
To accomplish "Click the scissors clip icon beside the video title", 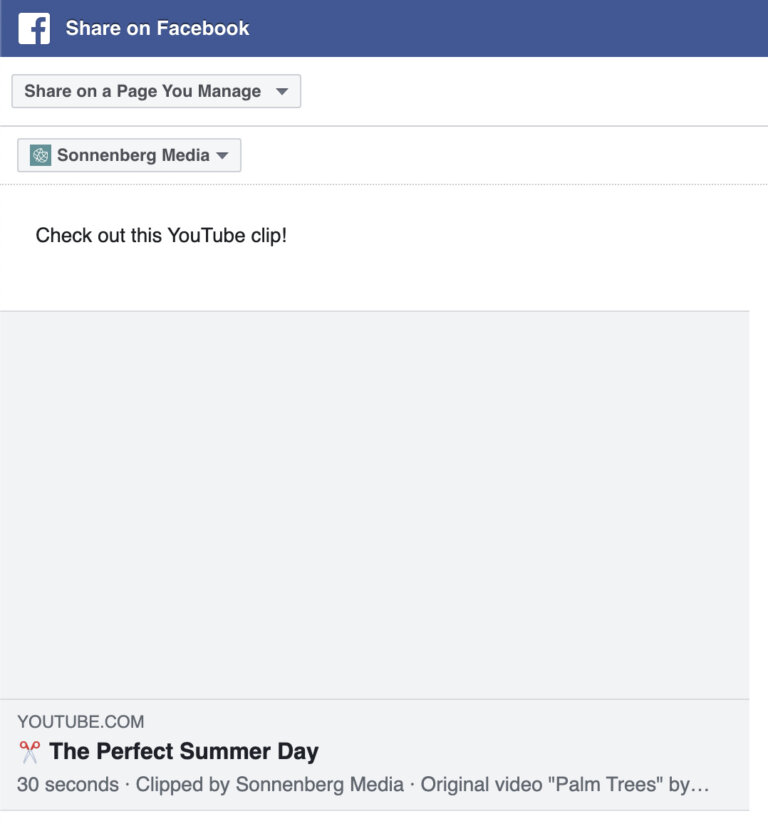I will tap(28, 750).
